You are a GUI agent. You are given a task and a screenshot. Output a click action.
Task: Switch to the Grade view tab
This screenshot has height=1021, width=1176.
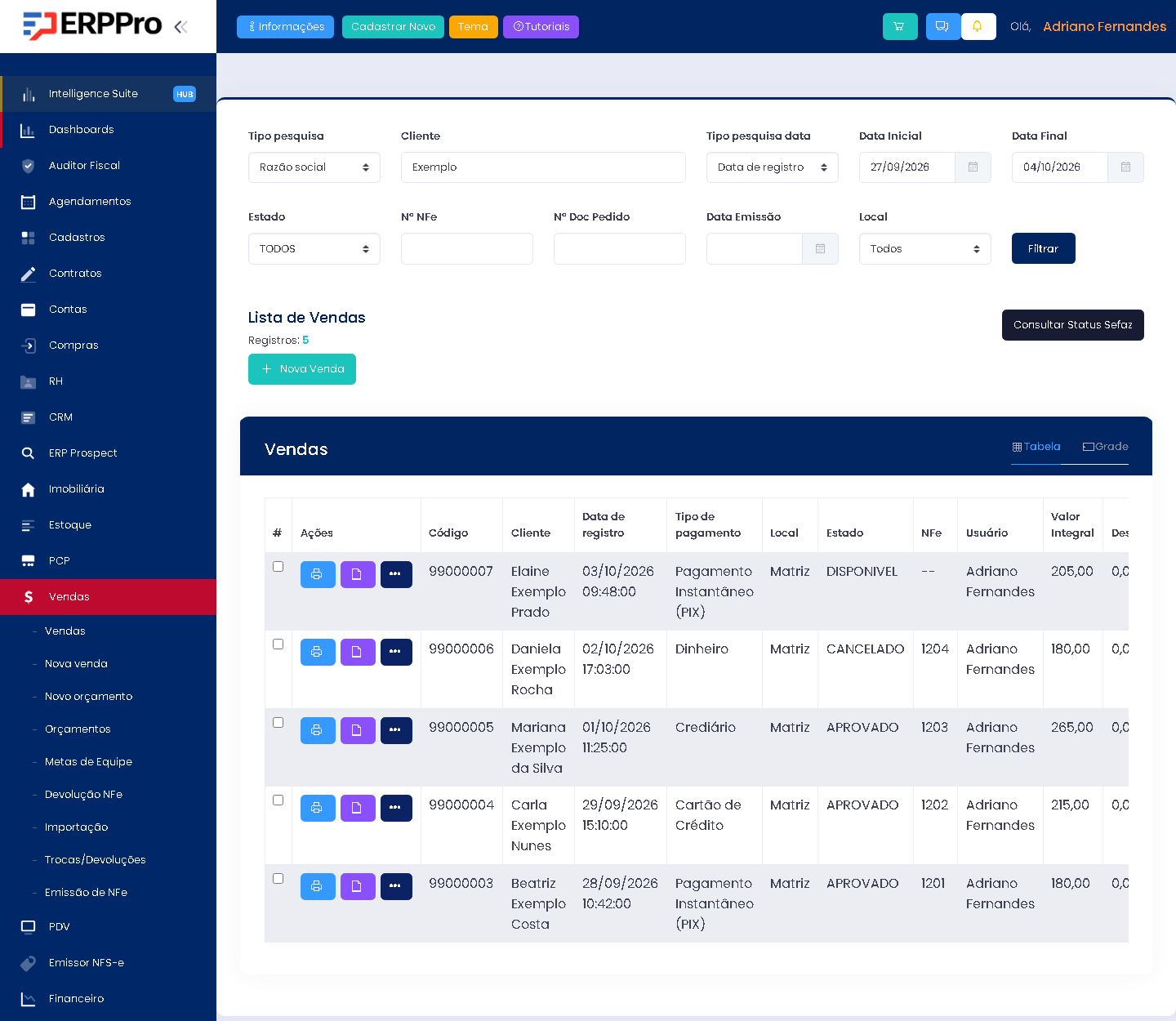(1105, 447)
